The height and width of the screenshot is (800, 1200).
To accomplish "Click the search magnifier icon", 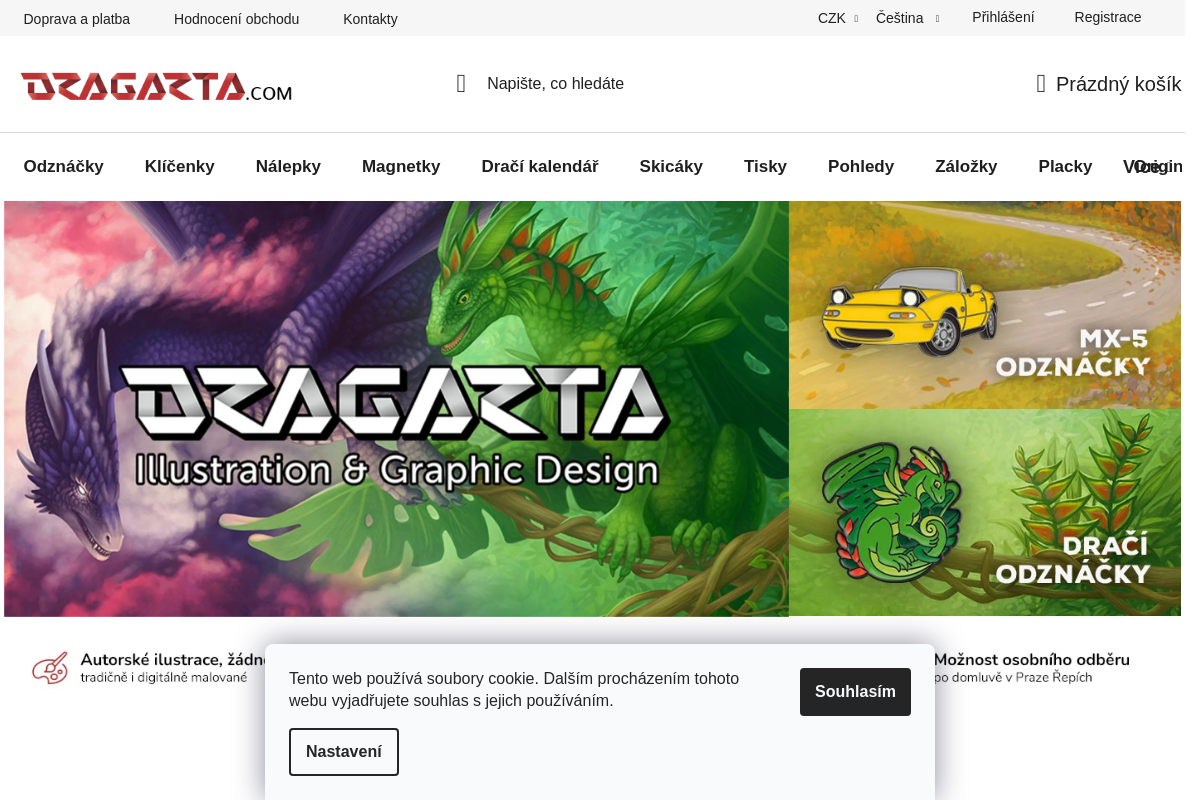I will click(461, 84).
